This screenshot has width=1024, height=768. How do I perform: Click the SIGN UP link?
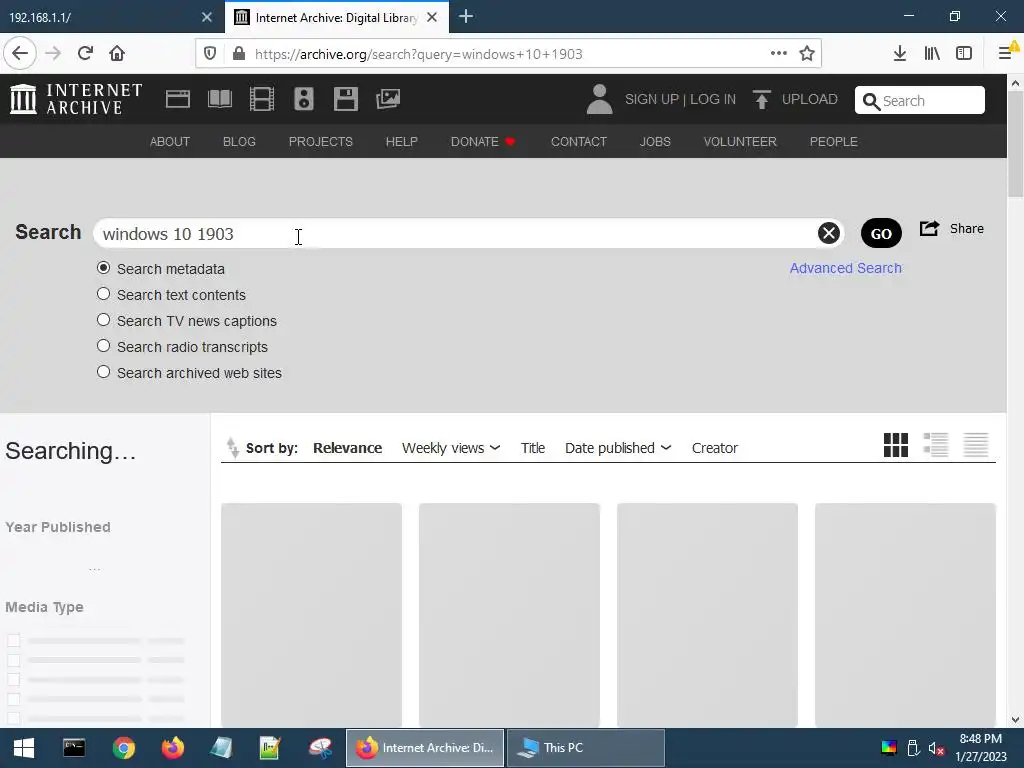tap(652, 99)
